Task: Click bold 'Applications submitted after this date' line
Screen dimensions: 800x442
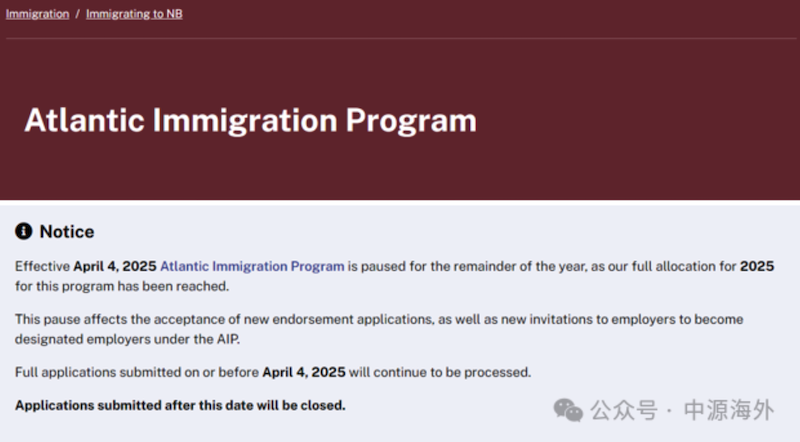Action: [180, 405]
